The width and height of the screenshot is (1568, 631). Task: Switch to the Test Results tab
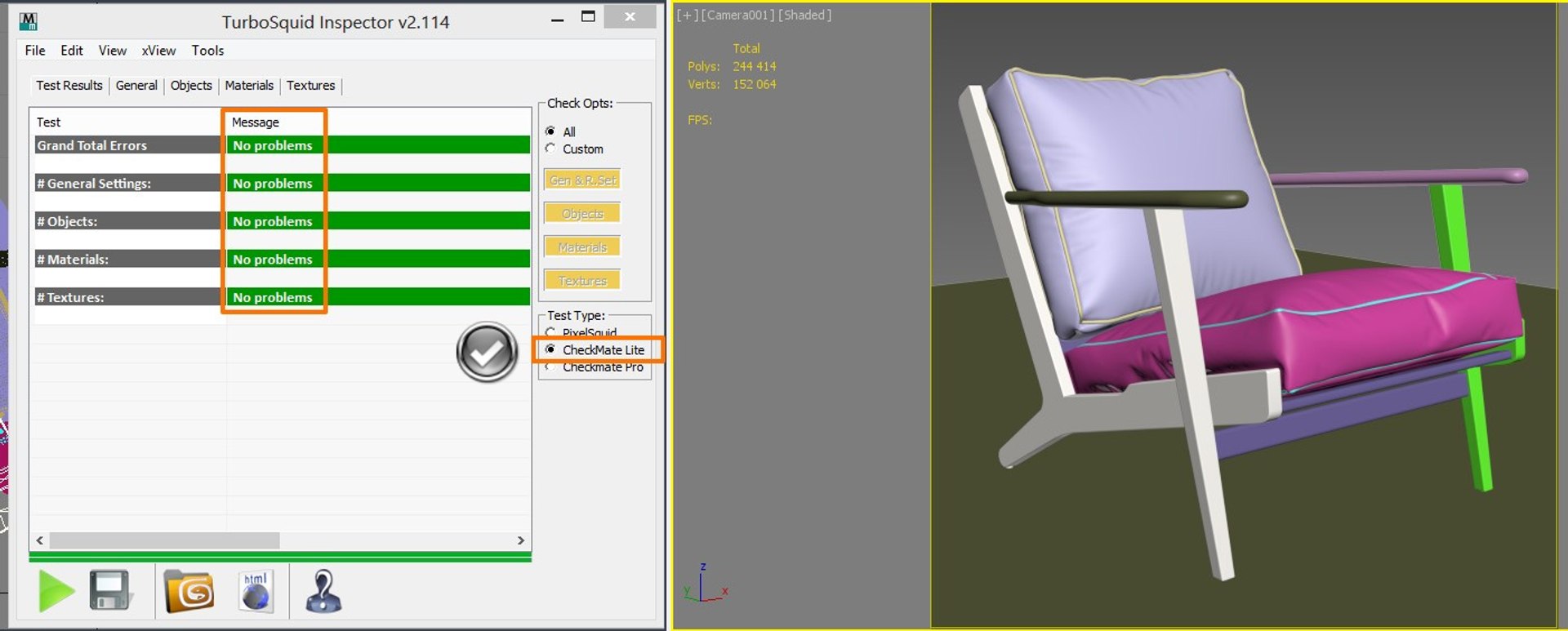coord(69,86)
